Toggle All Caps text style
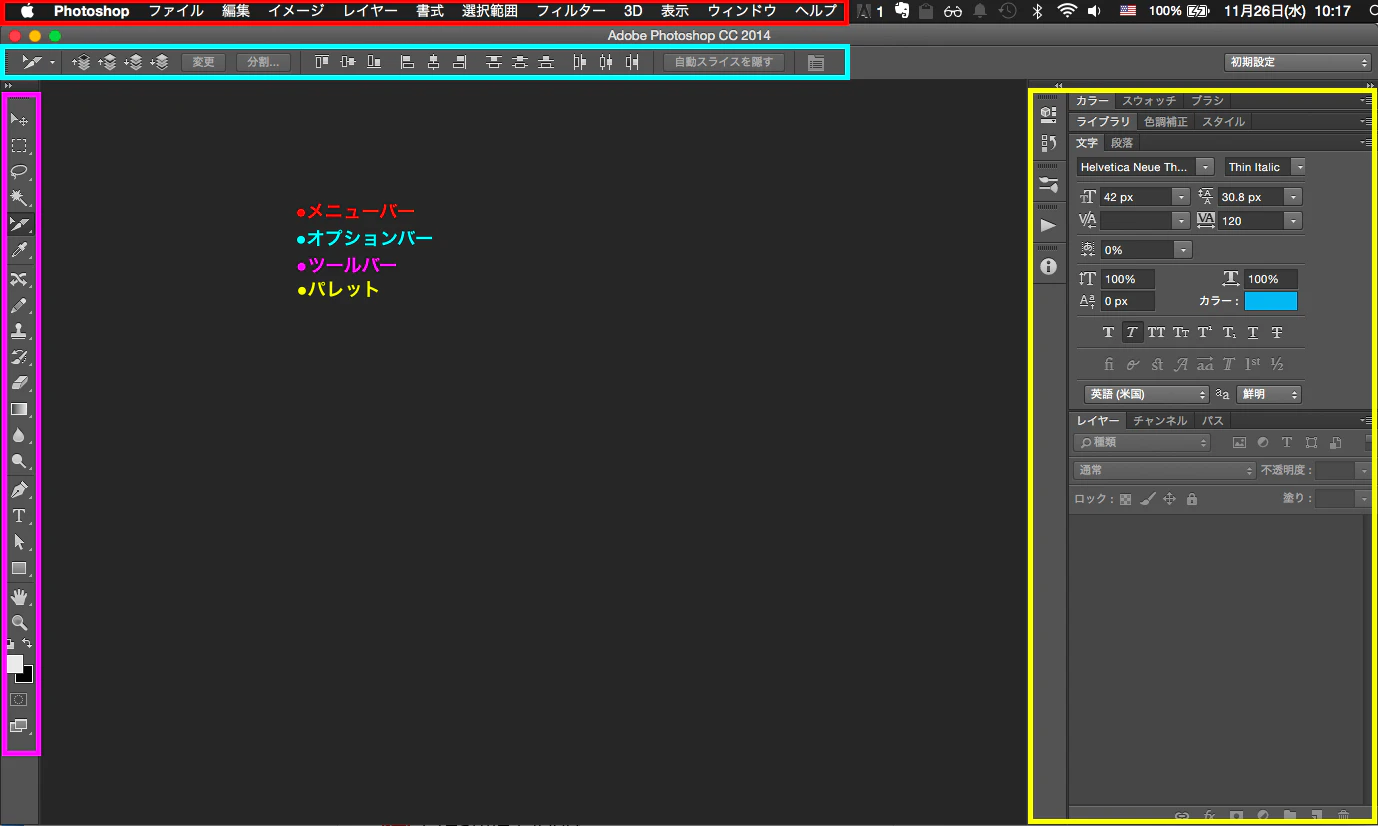This screenshot has width=1378, height=826. coord(1156,332)
